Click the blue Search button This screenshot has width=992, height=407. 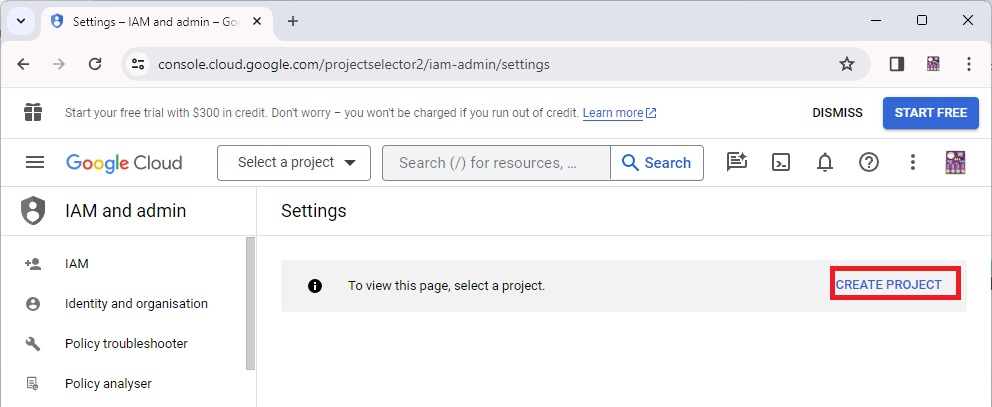657,163
